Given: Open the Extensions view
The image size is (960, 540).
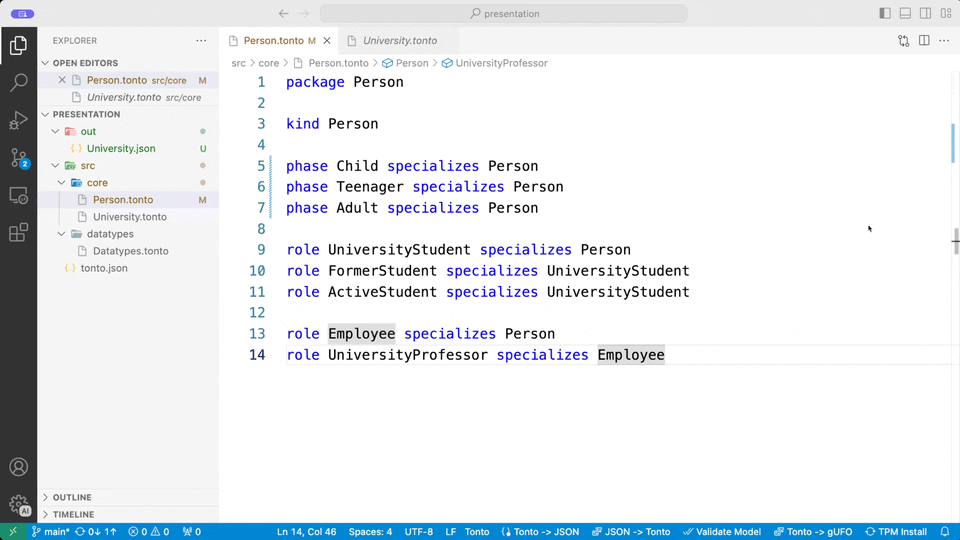Looking at the screenshot, I should [18, 233].
